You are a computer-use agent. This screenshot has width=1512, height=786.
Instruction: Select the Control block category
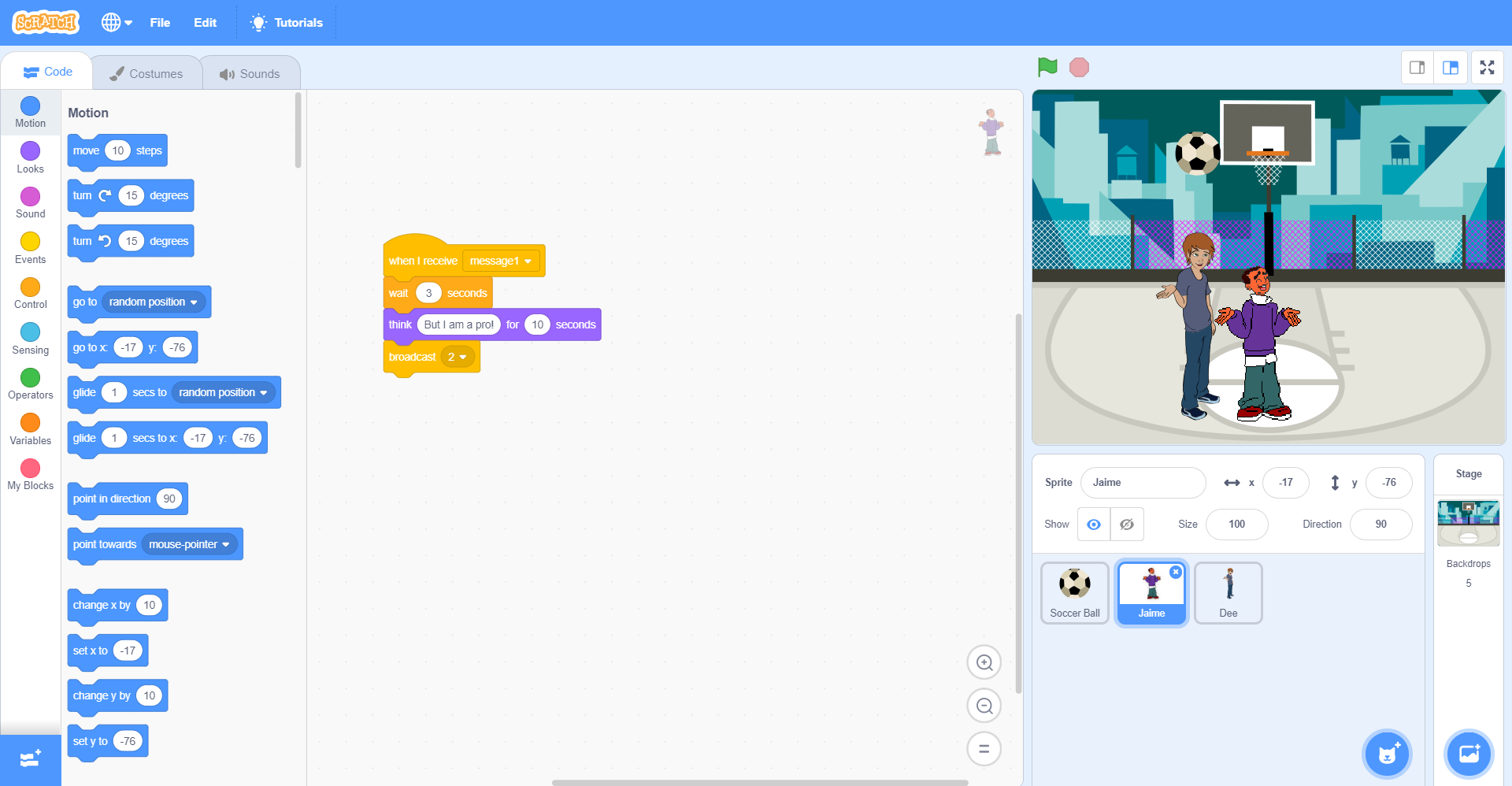point(31,294)
